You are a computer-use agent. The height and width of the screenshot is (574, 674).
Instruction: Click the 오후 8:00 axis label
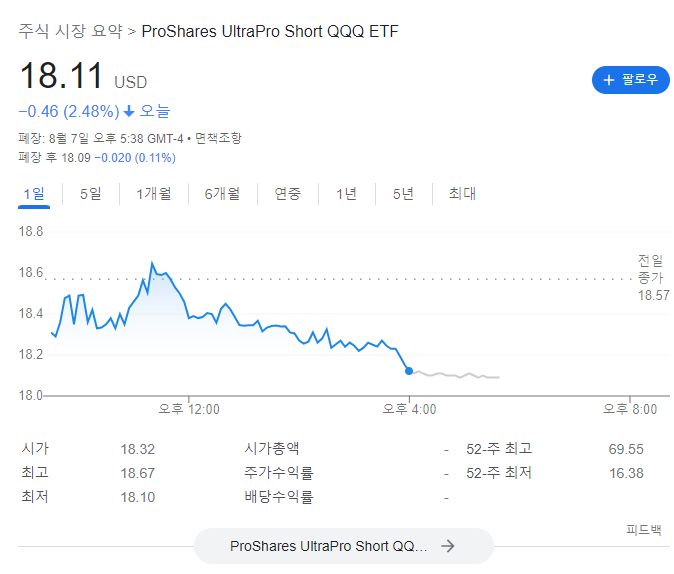click(x=630, y=409)
